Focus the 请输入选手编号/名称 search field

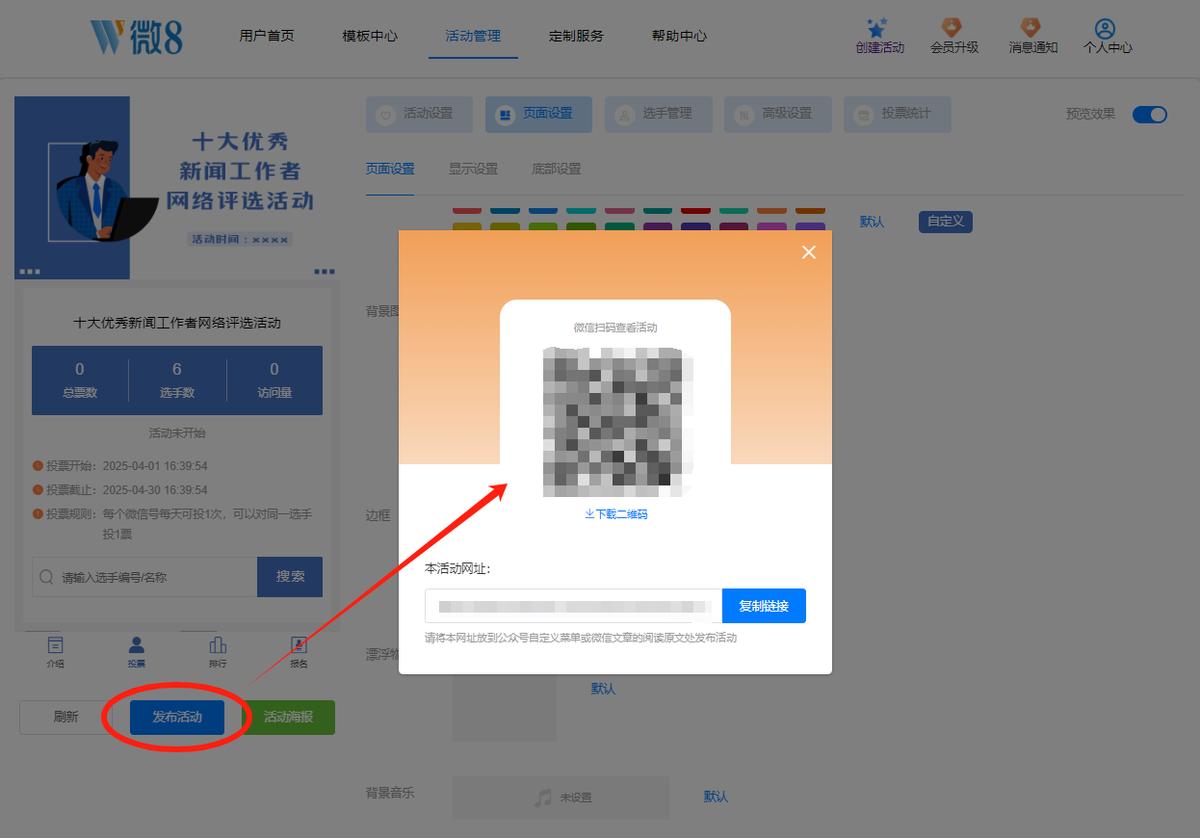pos(144,577)
